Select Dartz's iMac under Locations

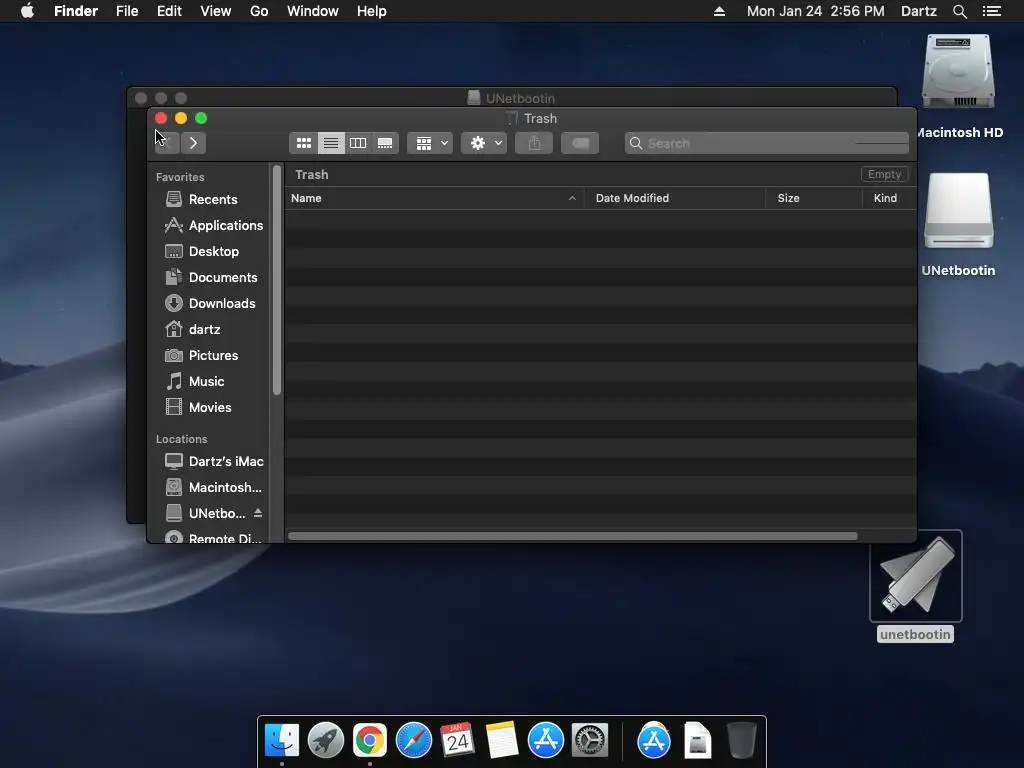[x=212, y=462]
